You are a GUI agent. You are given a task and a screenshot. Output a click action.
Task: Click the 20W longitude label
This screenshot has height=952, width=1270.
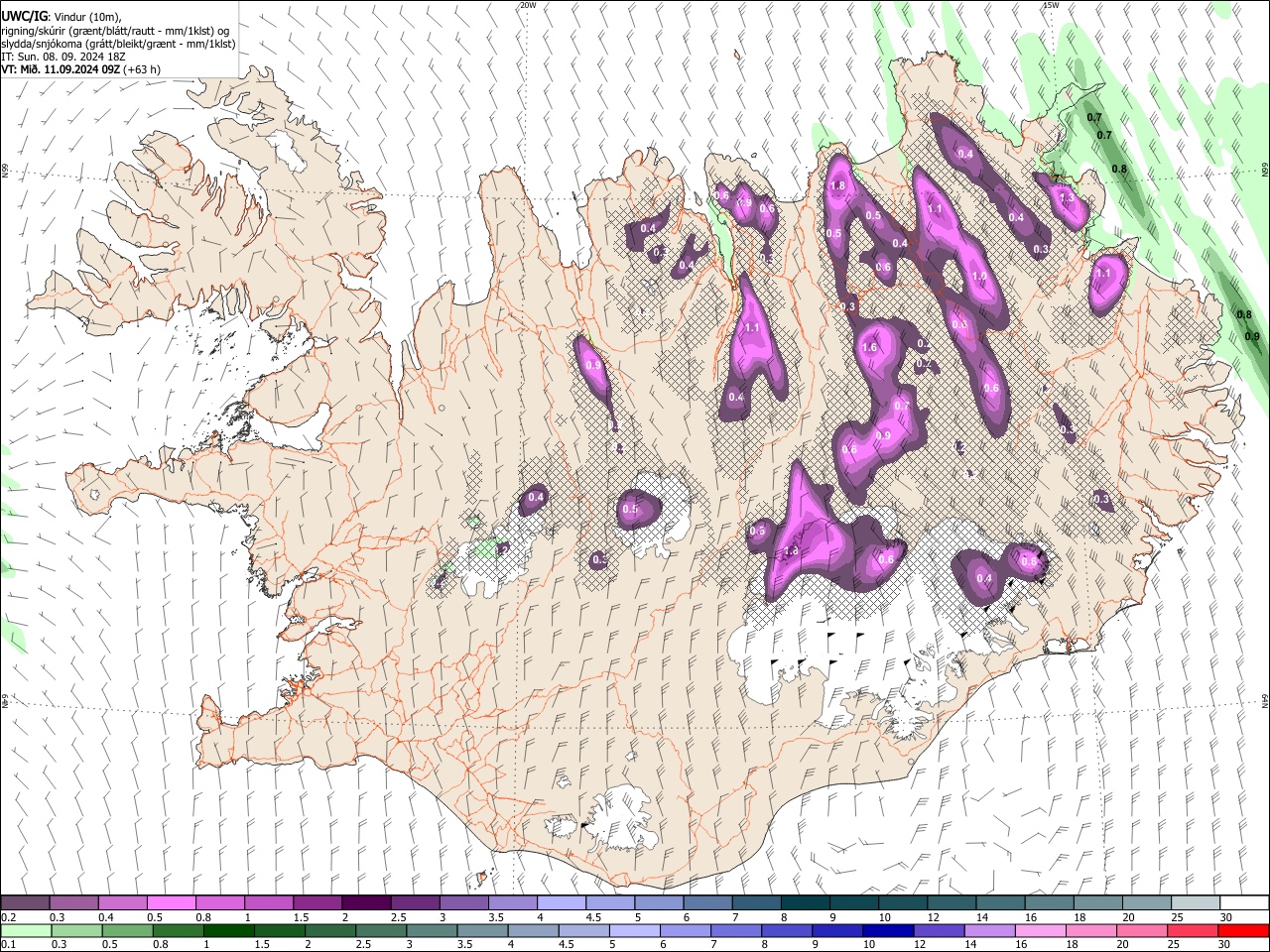[528, 5]
